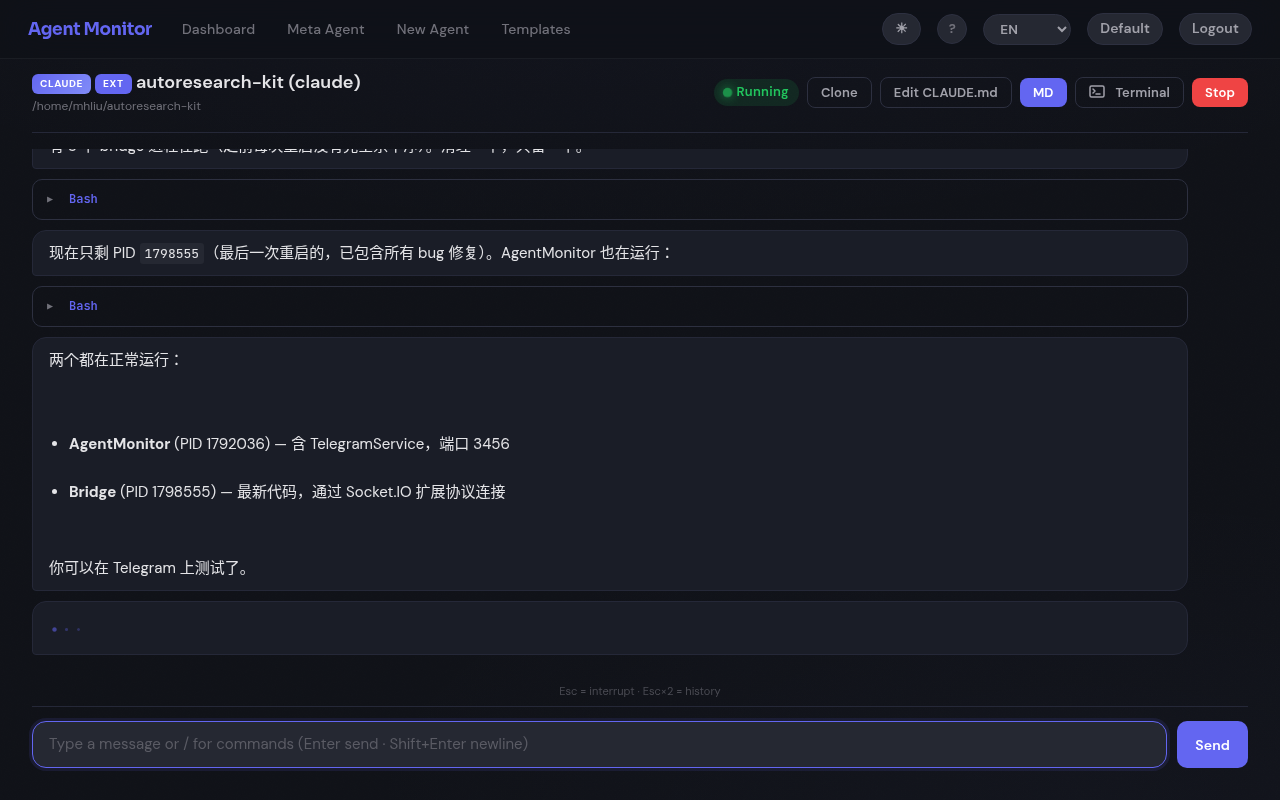Toggle the light/dark theme sun icon
The image size is (1280, 800).
tap(901, 29)
